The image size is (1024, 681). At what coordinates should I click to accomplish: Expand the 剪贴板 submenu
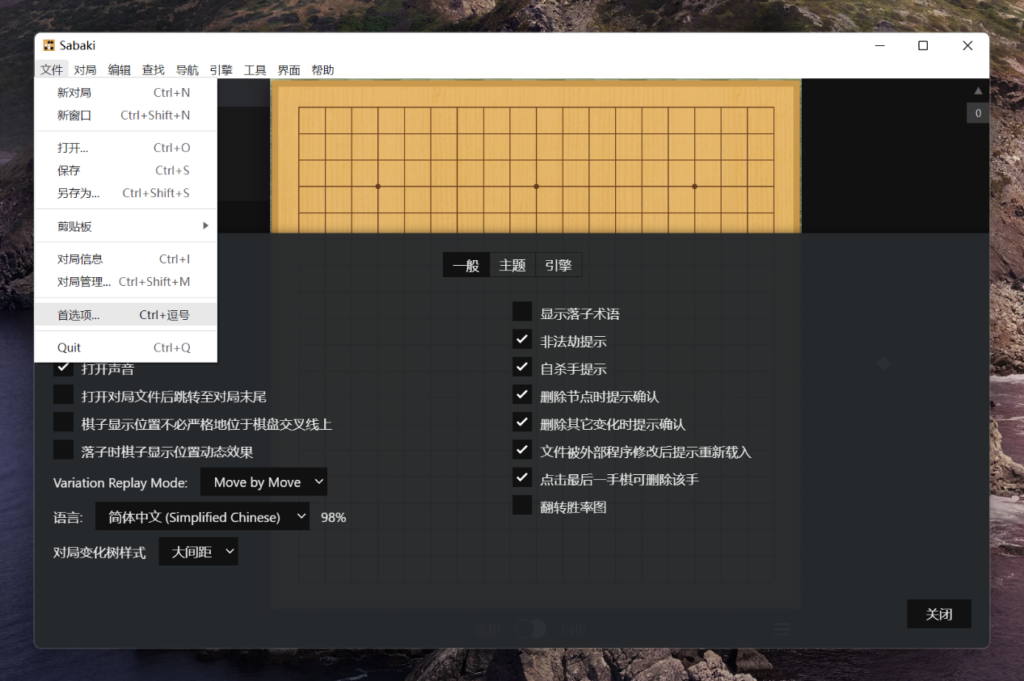coord(125,226)
